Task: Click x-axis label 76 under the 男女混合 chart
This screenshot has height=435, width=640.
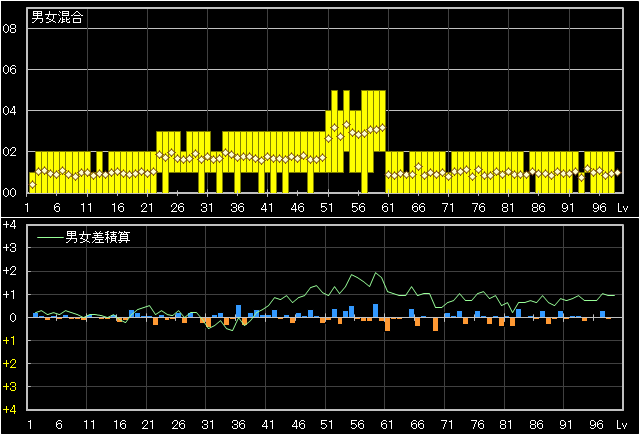Action: tap(478, 208)
